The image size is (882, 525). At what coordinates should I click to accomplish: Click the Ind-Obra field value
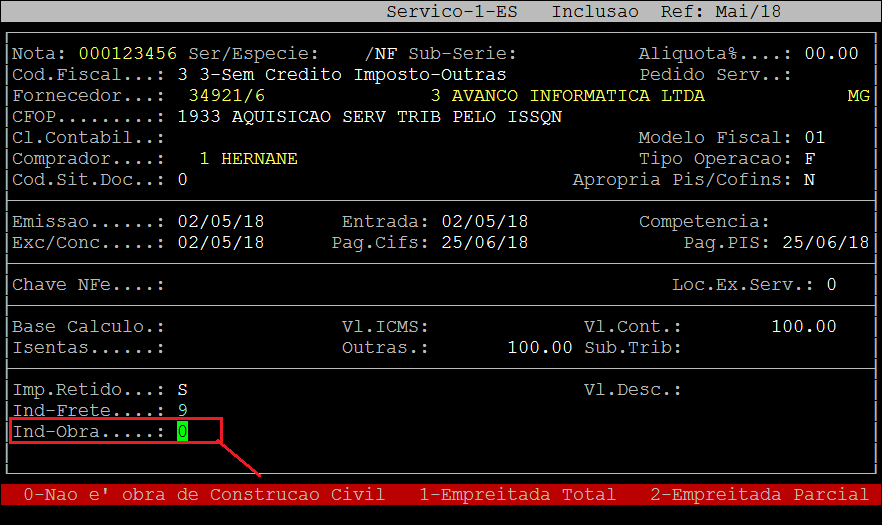[x=182, y=432]
